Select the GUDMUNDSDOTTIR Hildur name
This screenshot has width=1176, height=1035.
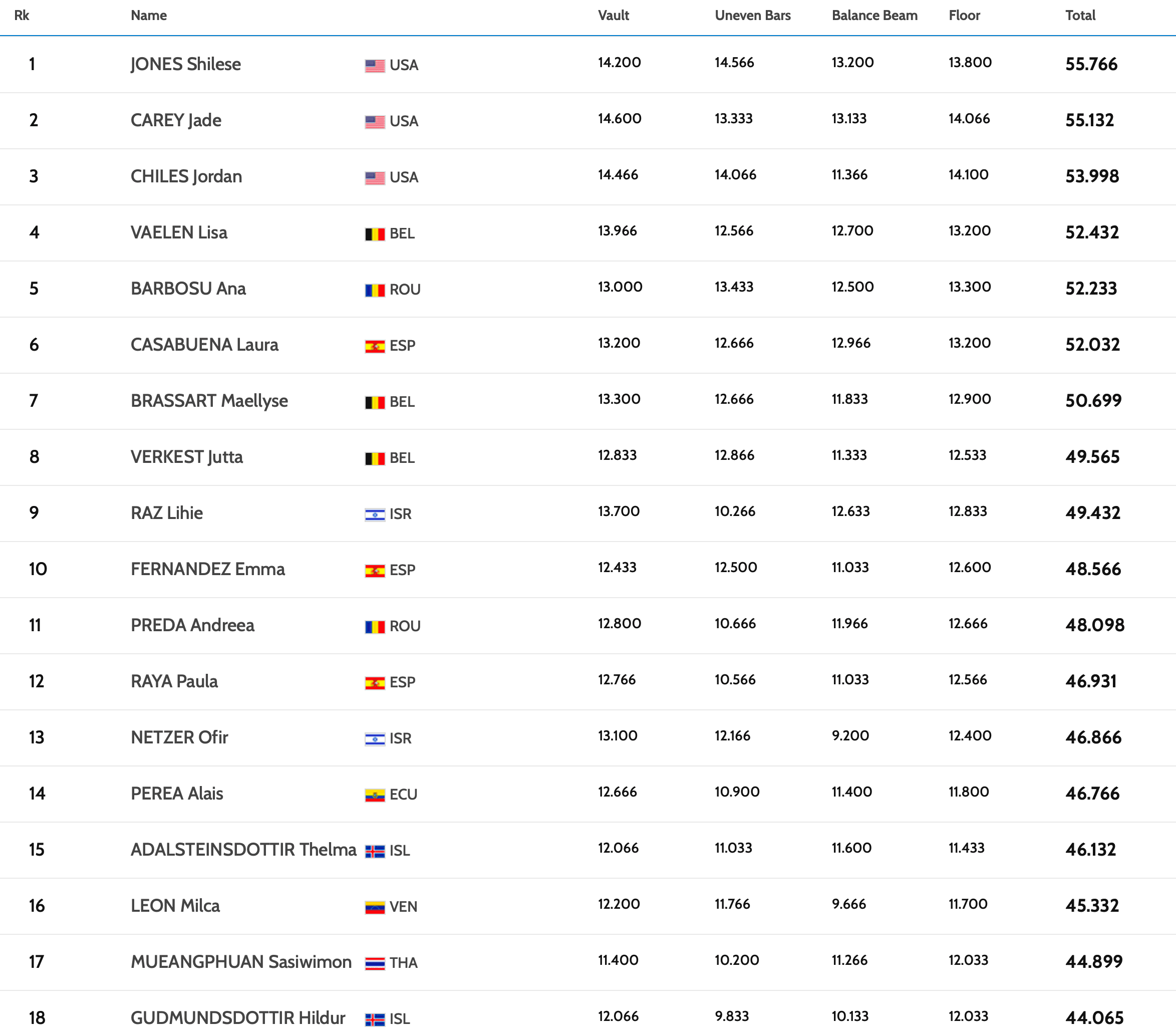pos(237,1018)
